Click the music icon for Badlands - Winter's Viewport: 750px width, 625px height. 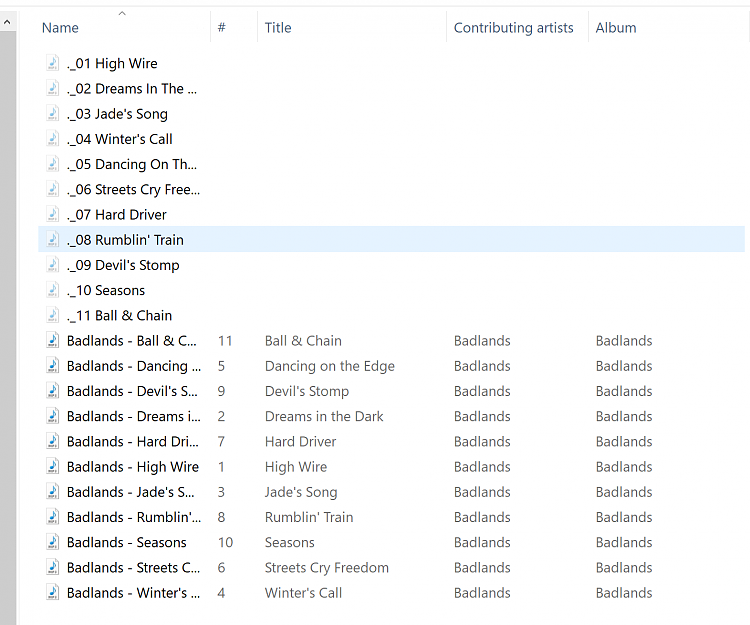(53, 593)
